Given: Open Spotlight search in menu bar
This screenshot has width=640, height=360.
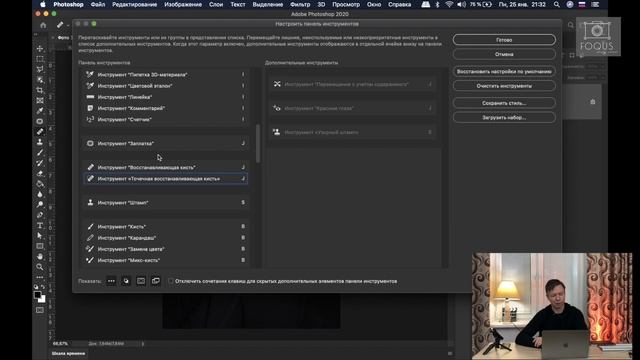Looking at the screenshot, I should 557,4.
